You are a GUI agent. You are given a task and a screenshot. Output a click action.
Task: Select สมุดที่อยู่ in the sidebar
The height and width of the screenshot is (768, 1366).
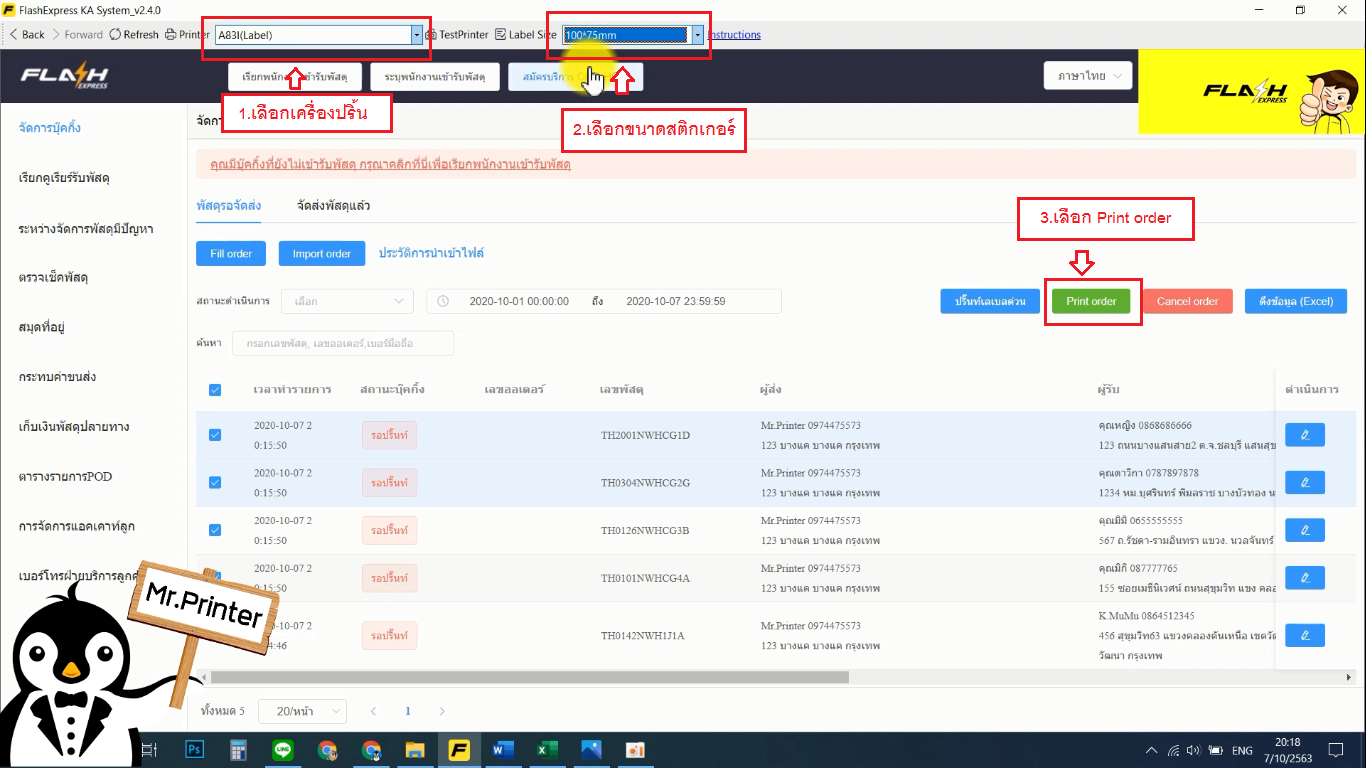pos(42,327)
